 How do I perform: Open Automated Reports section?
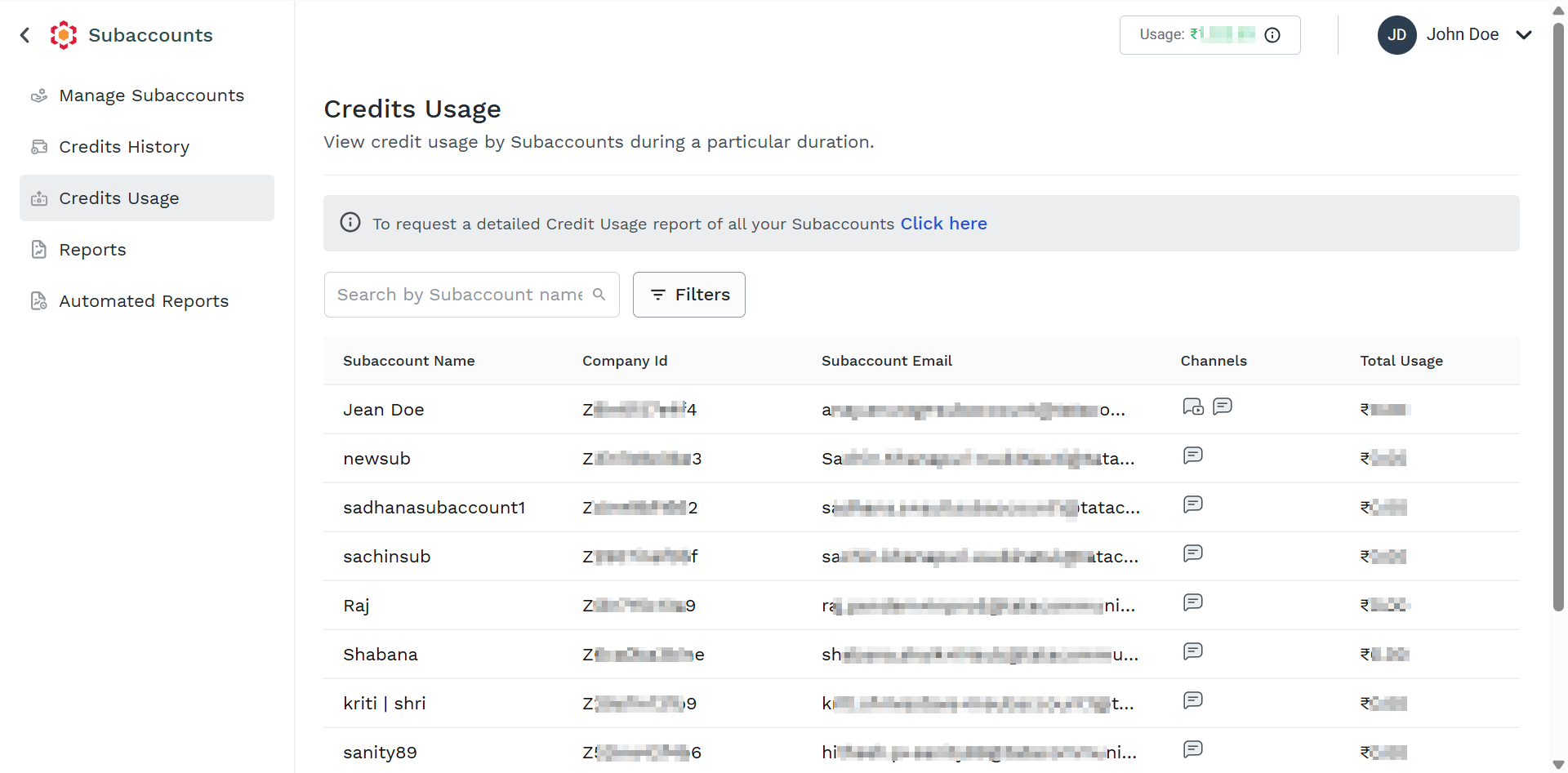point(147,301)
